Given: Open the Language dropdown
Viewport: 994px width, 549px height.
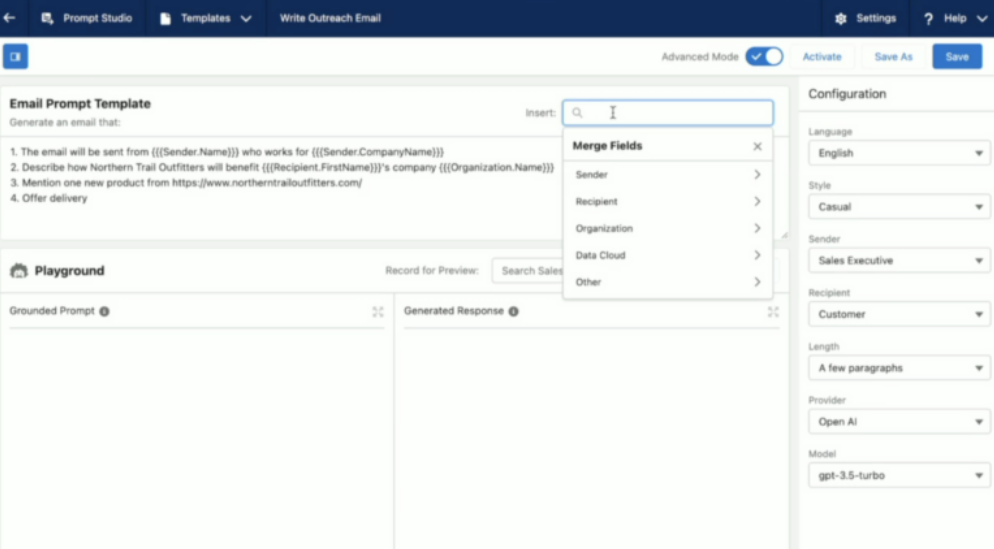Looking at the screenshot, I should coord(898,153).
